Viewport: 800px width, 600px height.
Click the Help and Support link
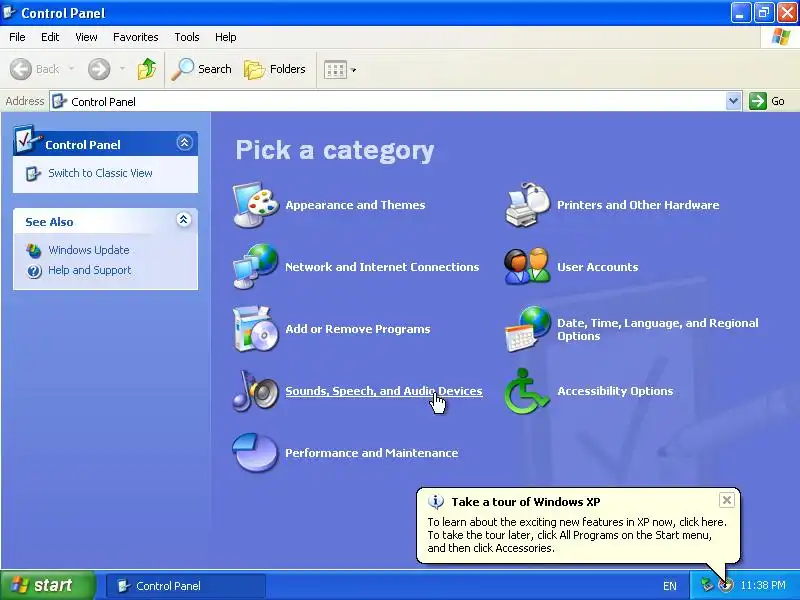90,270
